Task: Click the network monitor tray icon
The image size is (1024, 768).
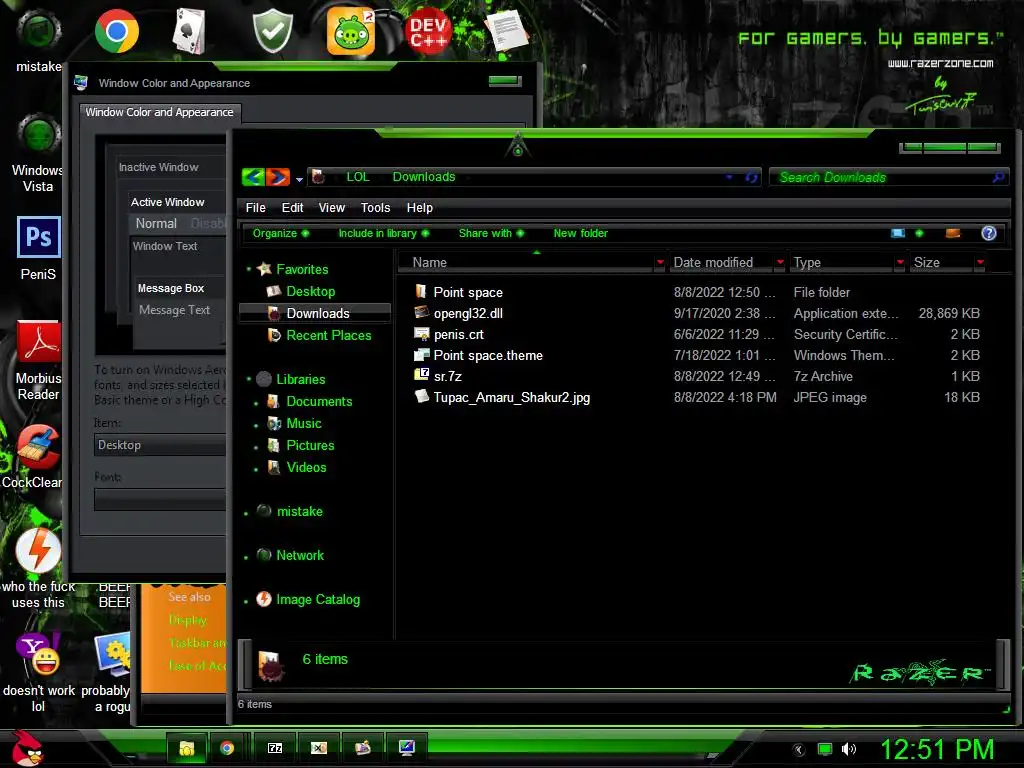Action: 825,749
